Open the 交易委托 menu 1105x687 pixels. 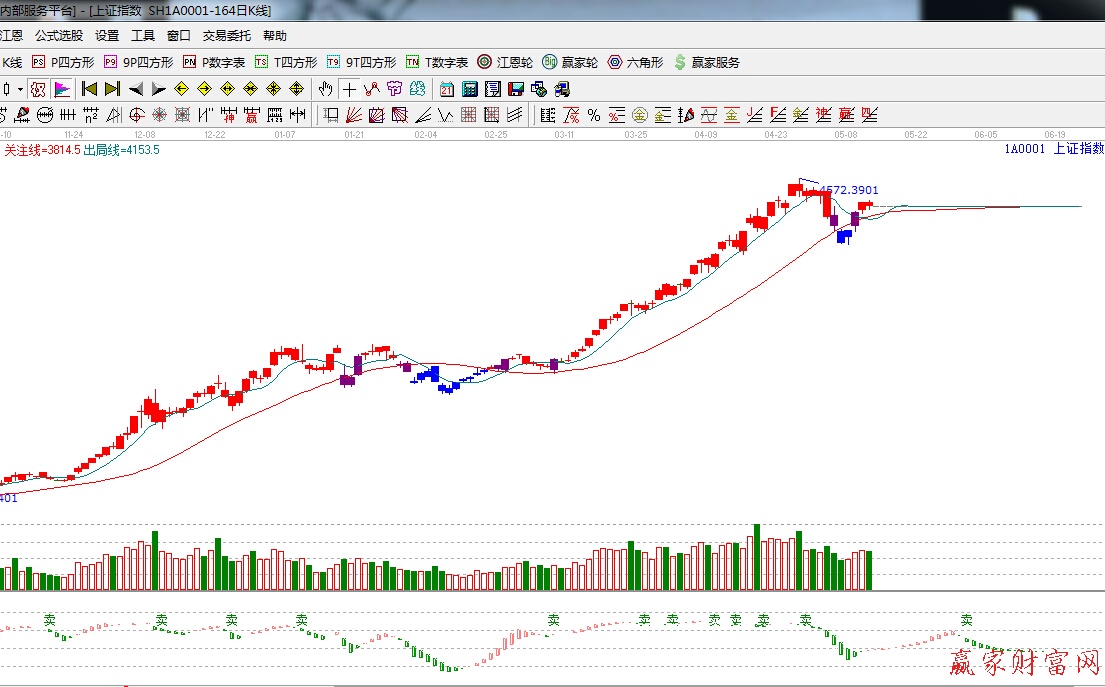(226, 35)
